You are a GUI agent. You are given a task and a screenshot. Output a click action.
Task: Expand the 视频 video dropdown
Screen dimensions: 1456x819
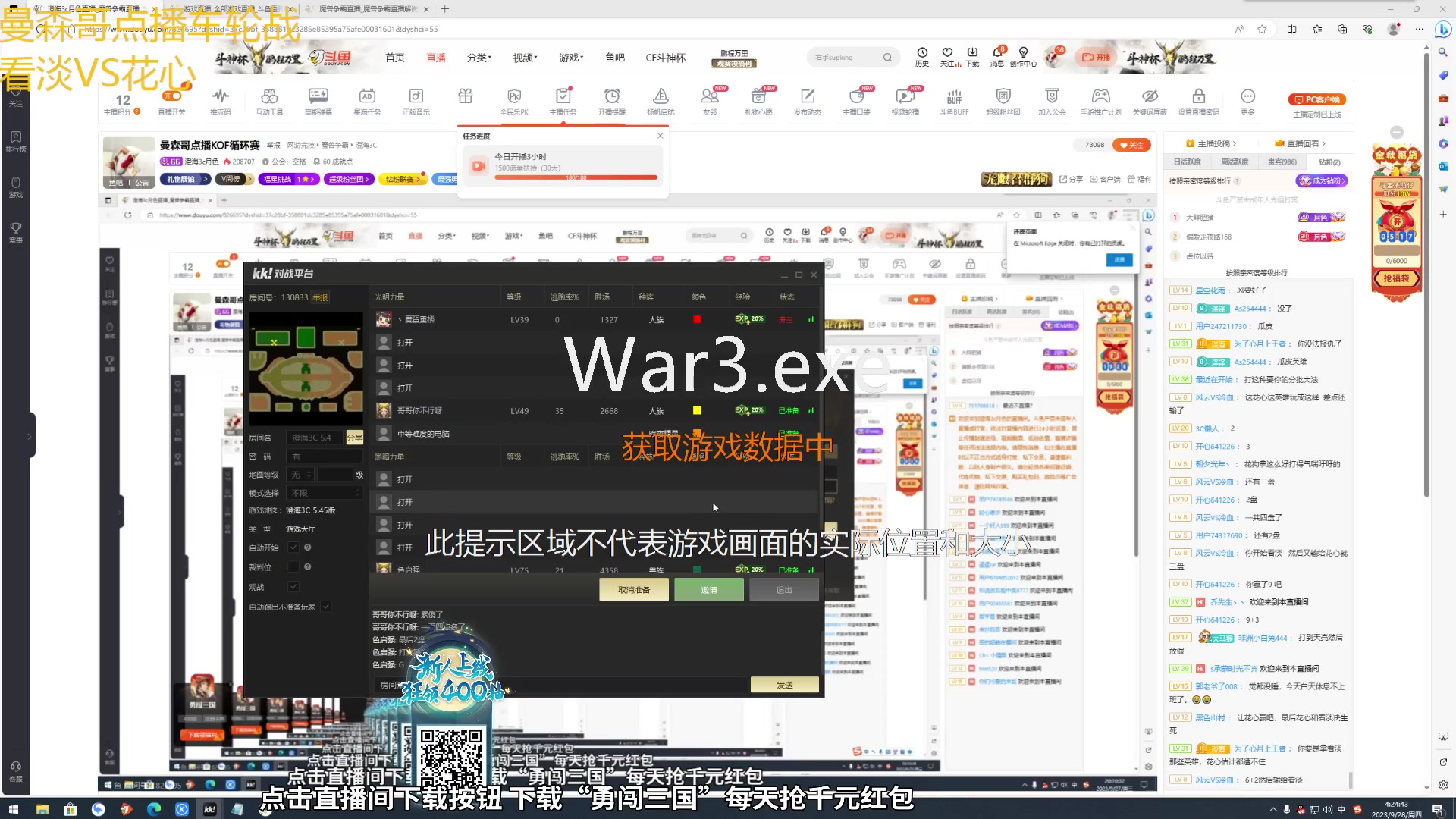pyautogui.click(x=525, y=58)
